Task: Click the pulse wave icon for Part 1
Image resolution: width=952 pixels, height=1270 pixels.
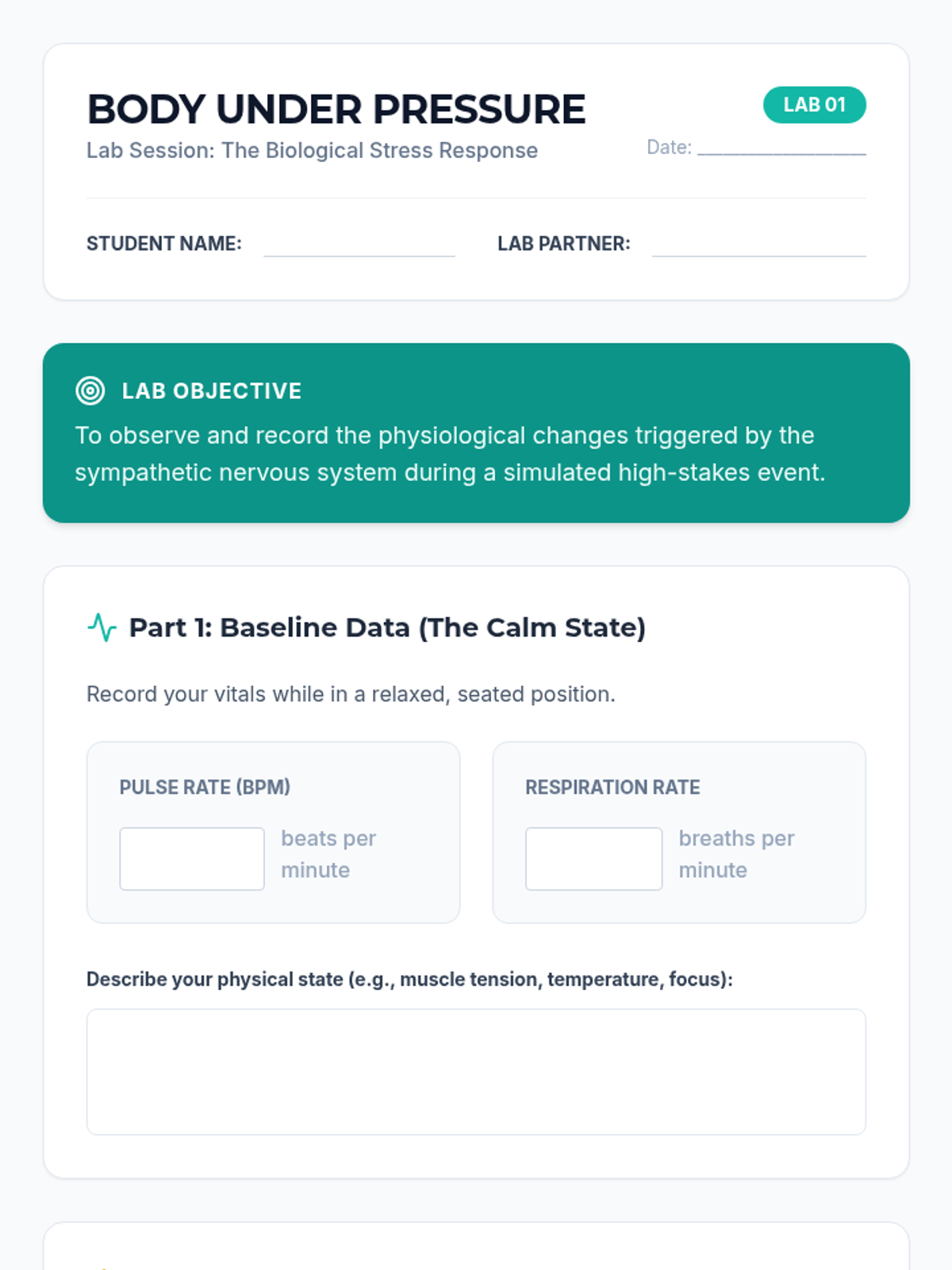Action: tap(102, 627)
